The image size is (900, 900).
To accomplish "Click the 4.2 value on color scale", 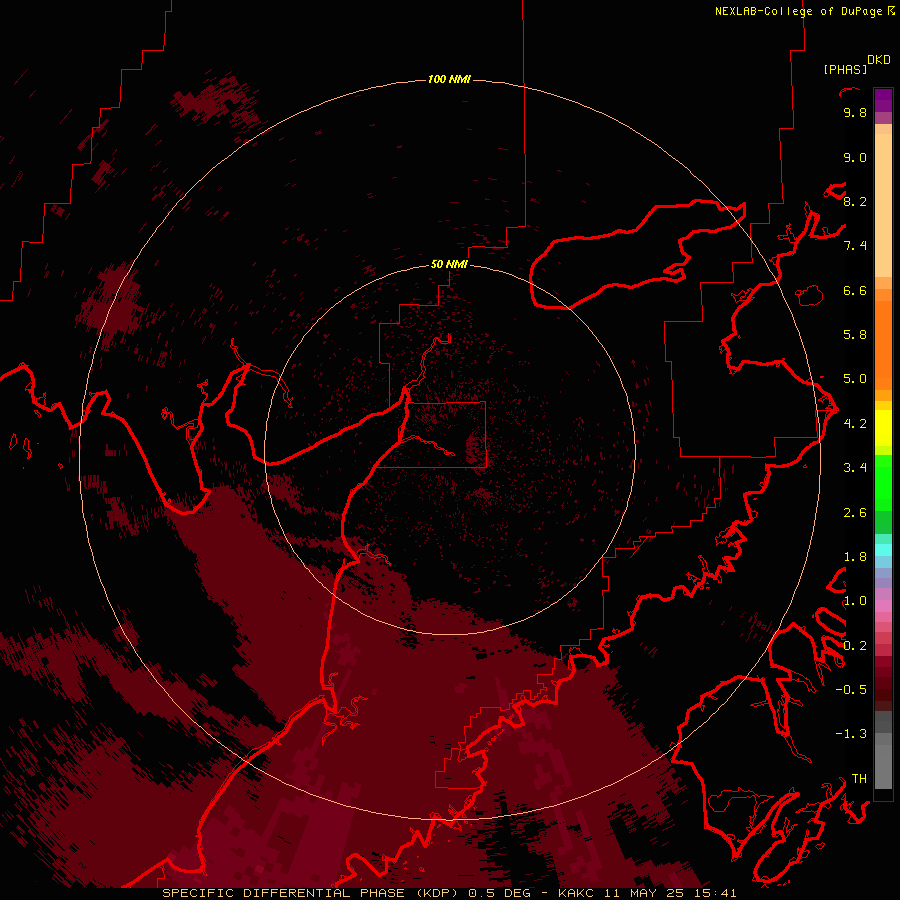I will coord(855,423).
